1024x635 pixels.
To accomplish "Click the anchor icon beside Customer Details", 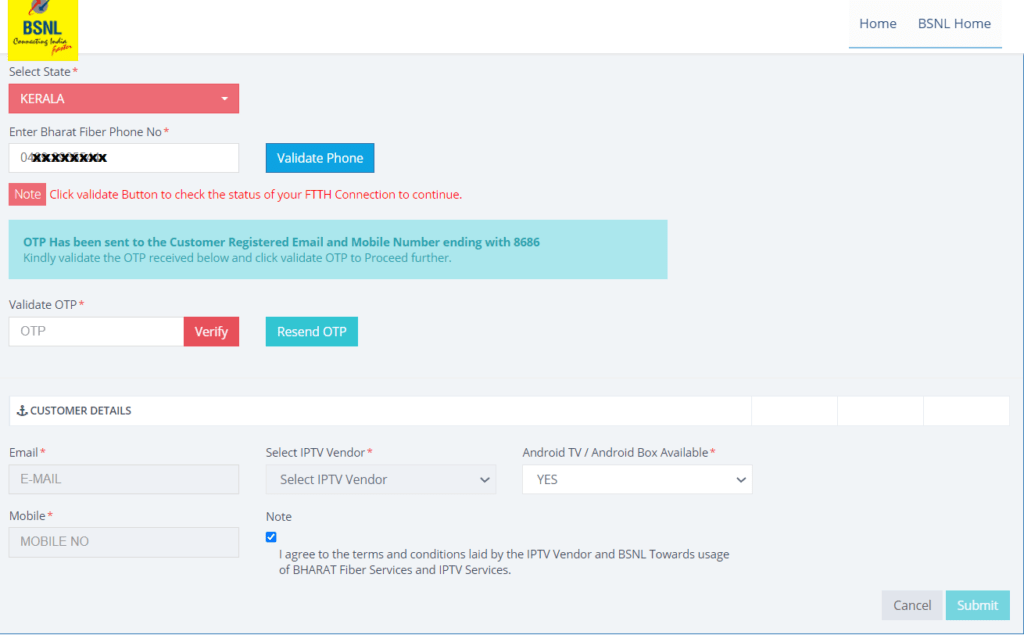I will [x=22, y=411].
